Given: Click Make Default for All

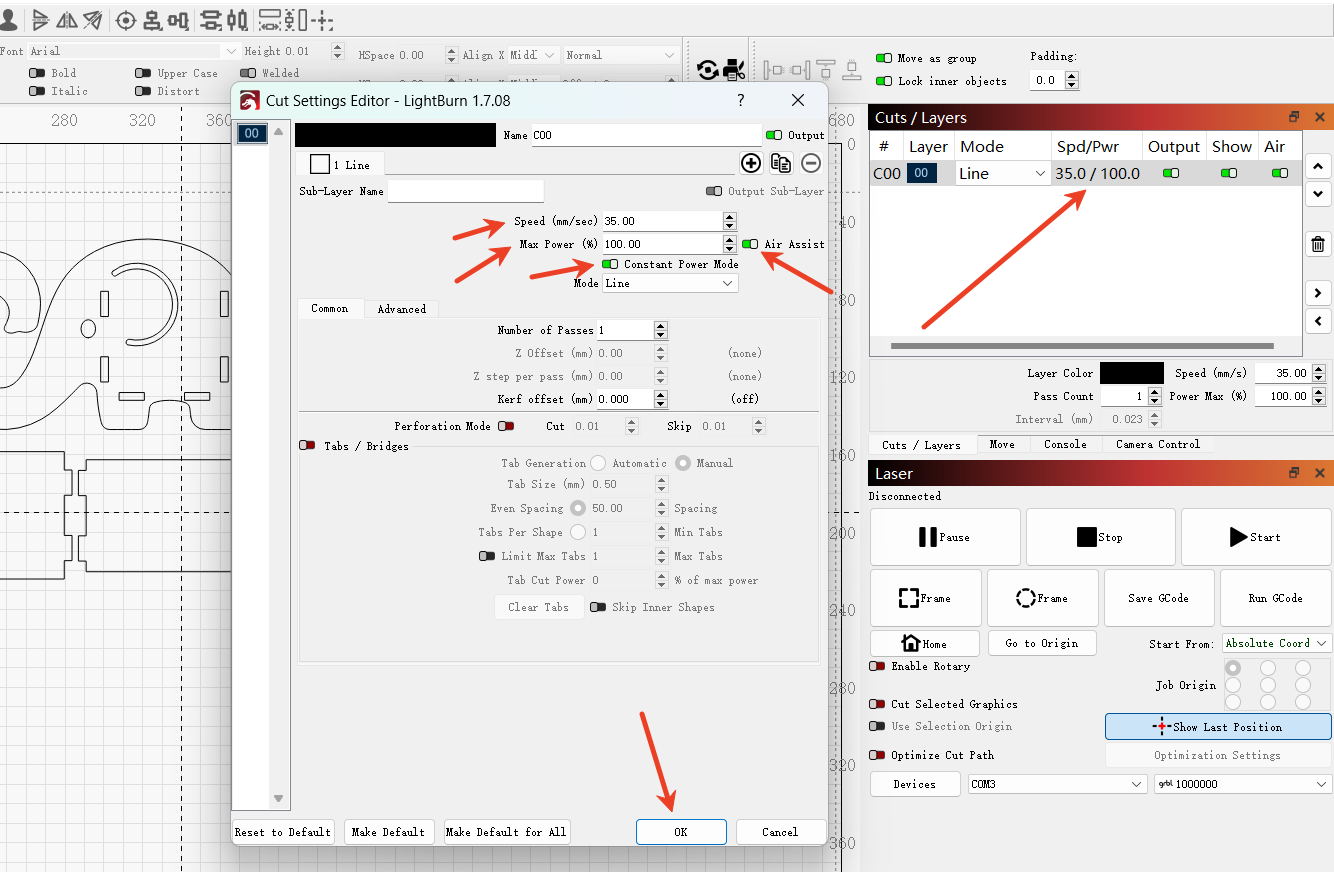Looking at the screenshot, I should 506,832.
